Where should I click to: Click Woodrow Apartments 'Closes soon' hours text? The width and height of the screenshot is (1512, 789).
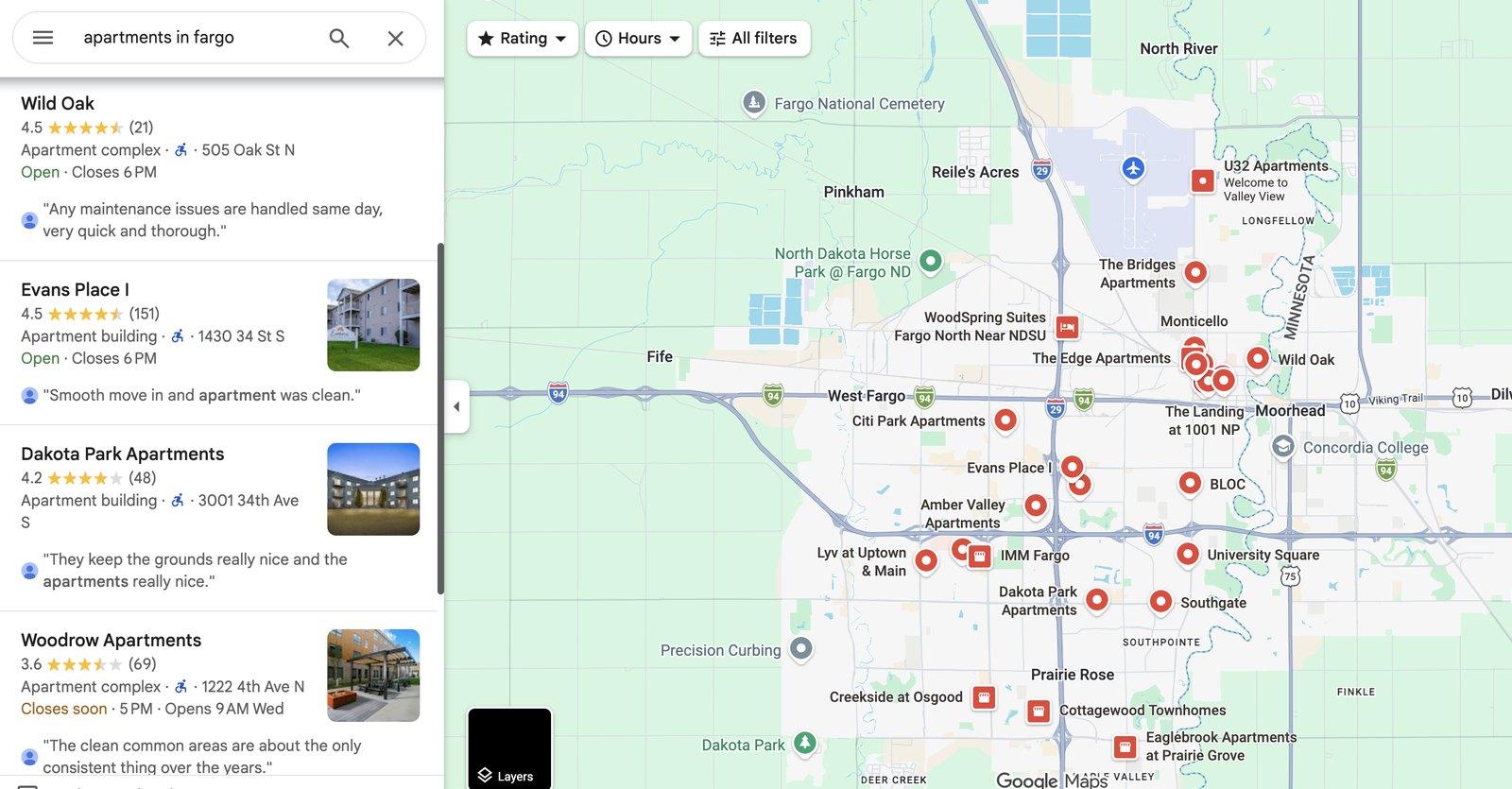click(x=64, y=709)
